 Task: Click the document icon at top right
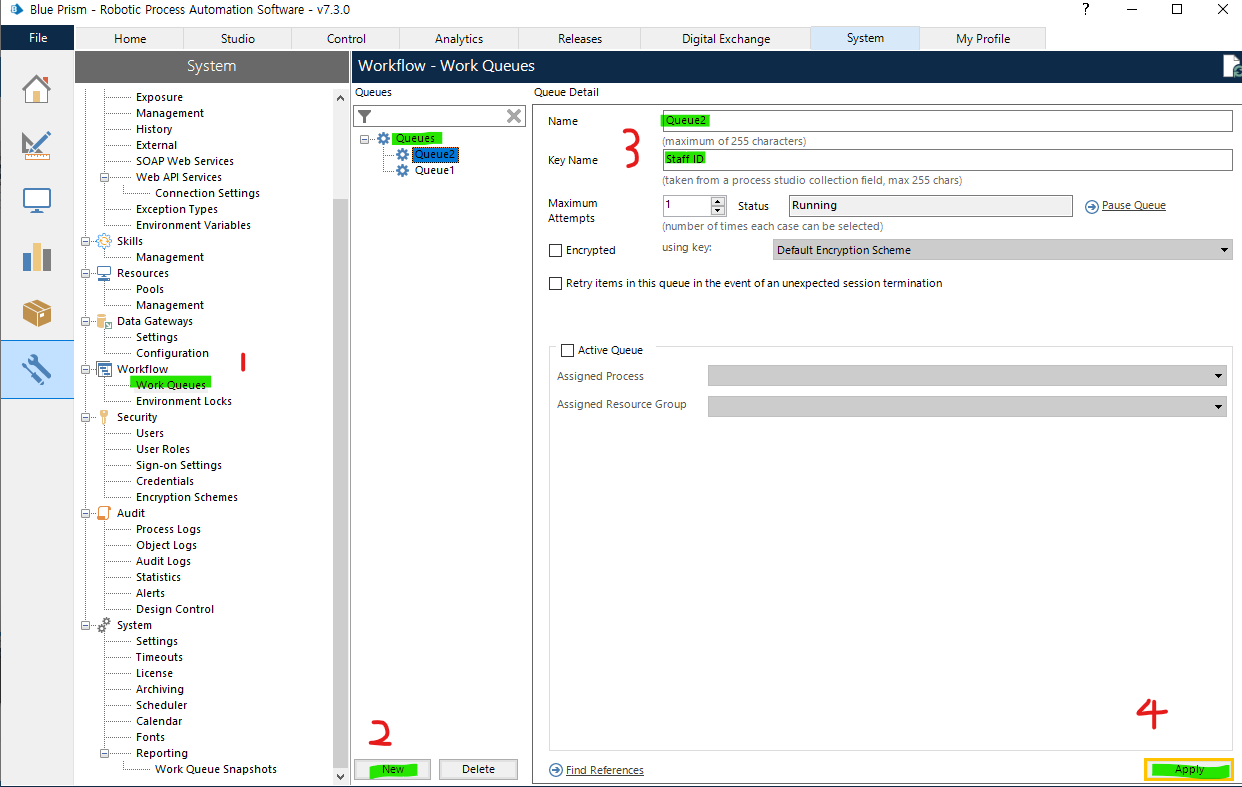pyautogui.click(x=1232, y=66)
